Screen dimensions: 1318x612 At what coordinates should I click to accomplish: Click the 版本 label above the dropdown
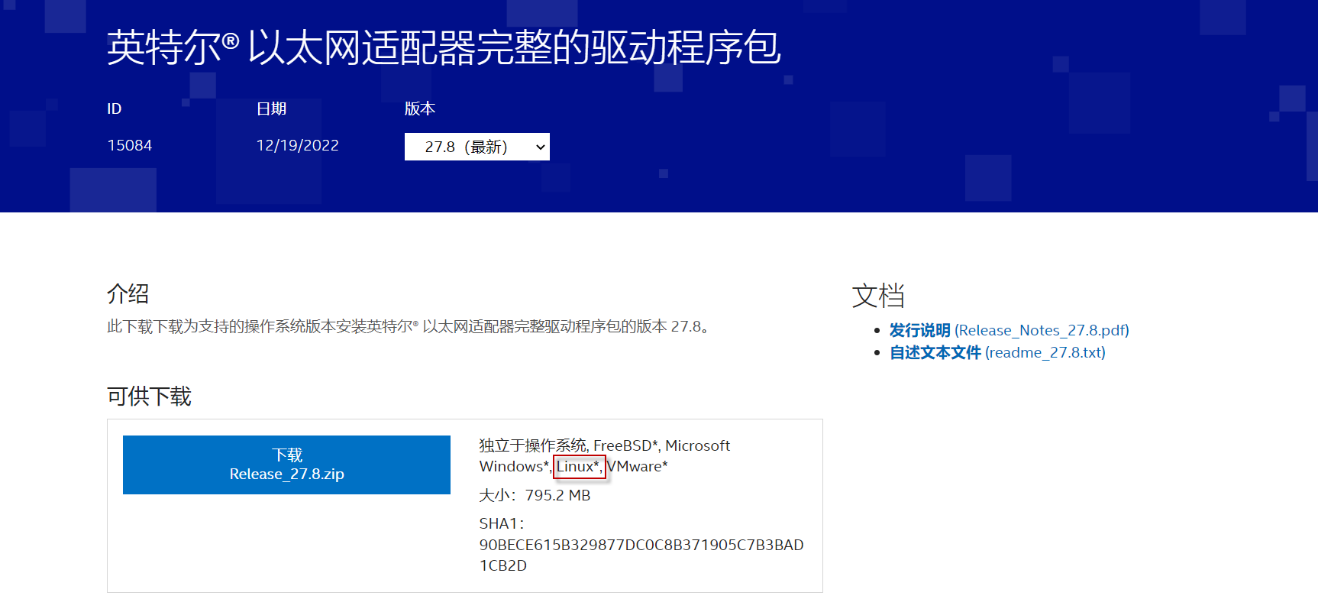(x=420, y=109)
